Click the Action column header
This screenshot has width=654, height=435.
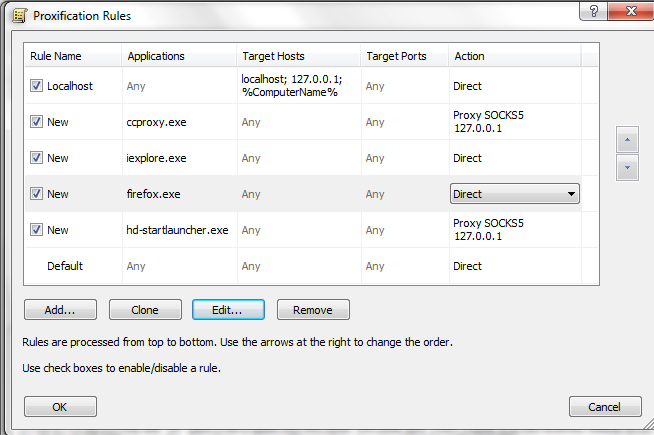coord(515,56)
